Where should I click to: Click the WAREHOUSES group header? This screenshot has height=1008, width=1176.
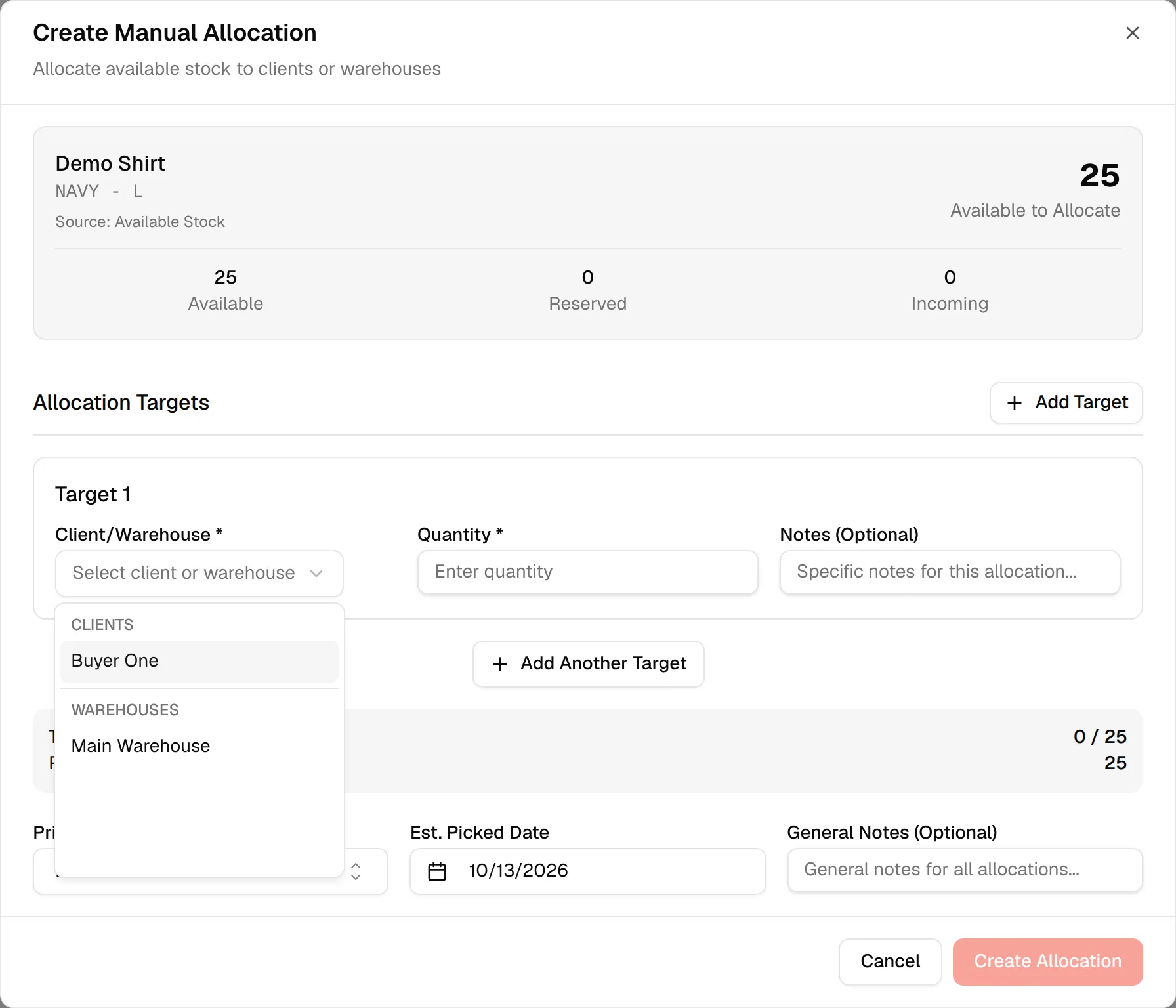click(x=125, y=710)
